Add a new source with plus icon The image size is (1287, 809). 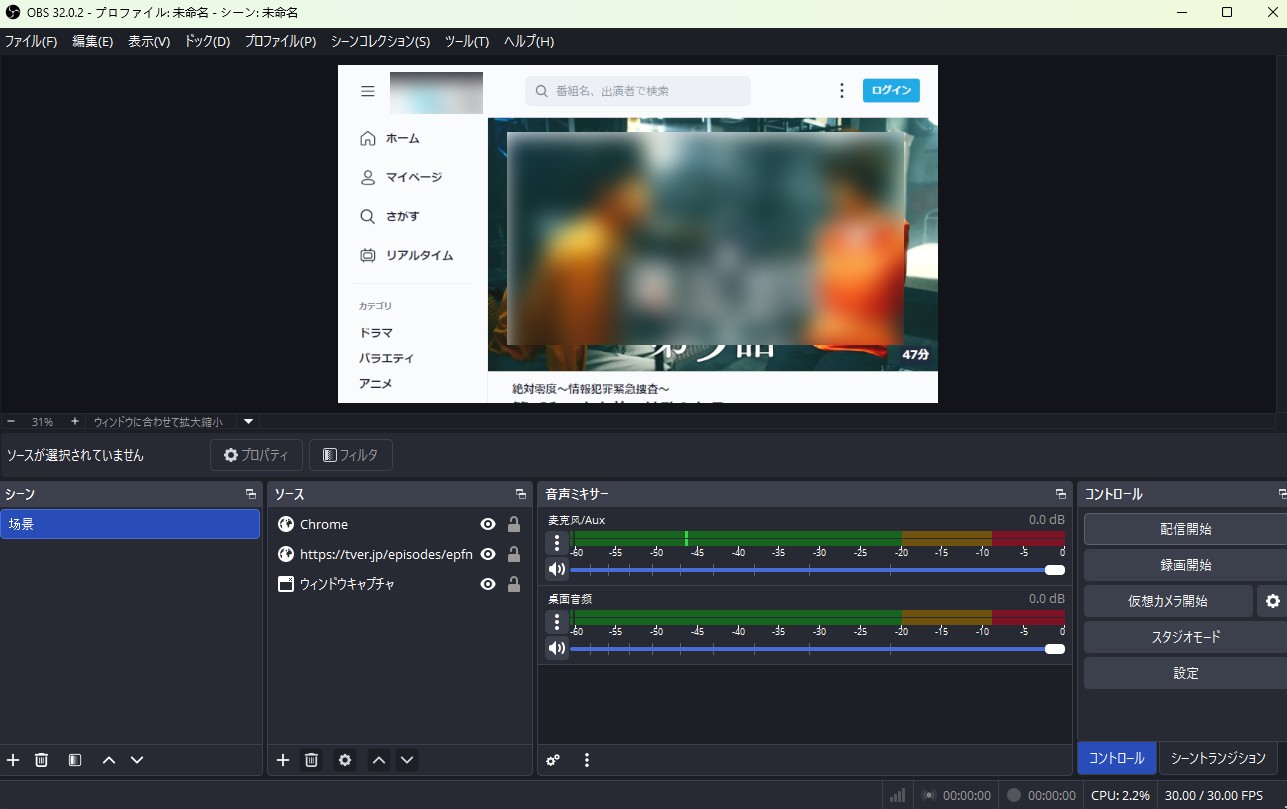click(282, 760)
